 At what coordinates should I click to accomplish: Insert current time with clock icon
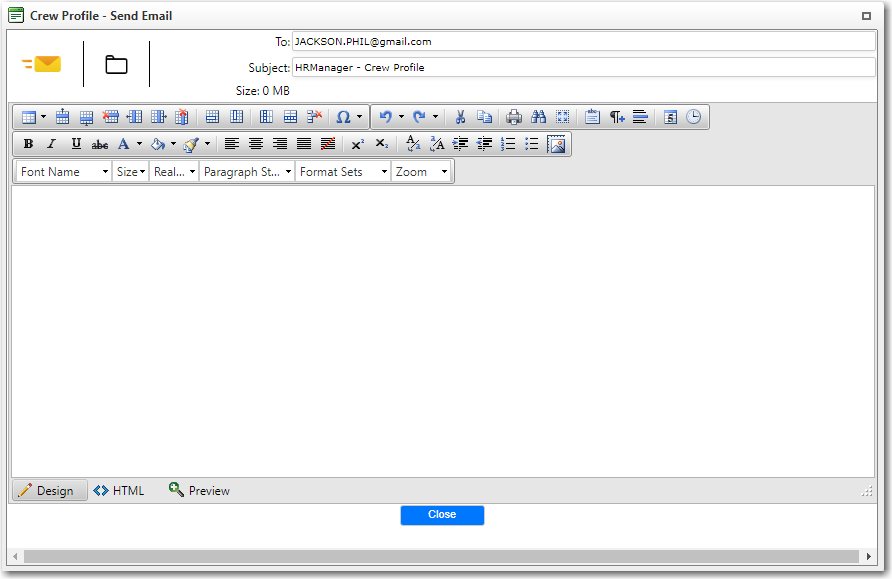(x=693, y=117)
